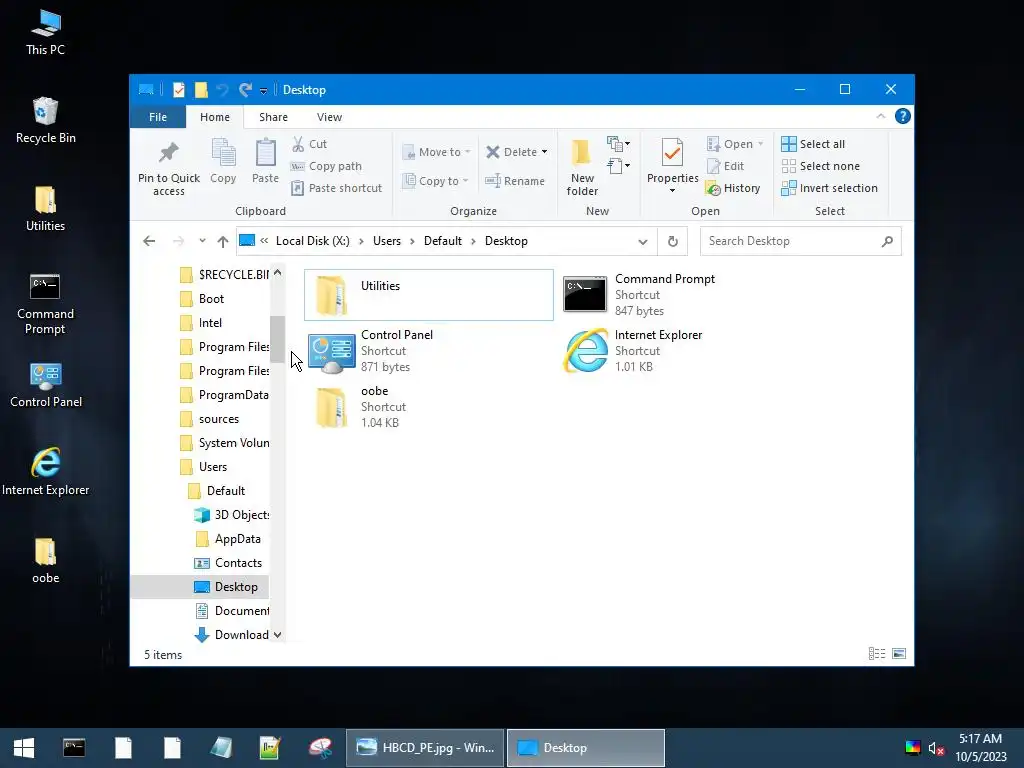
Task: Open the Copy to dropdown
Action: (436, 181)
